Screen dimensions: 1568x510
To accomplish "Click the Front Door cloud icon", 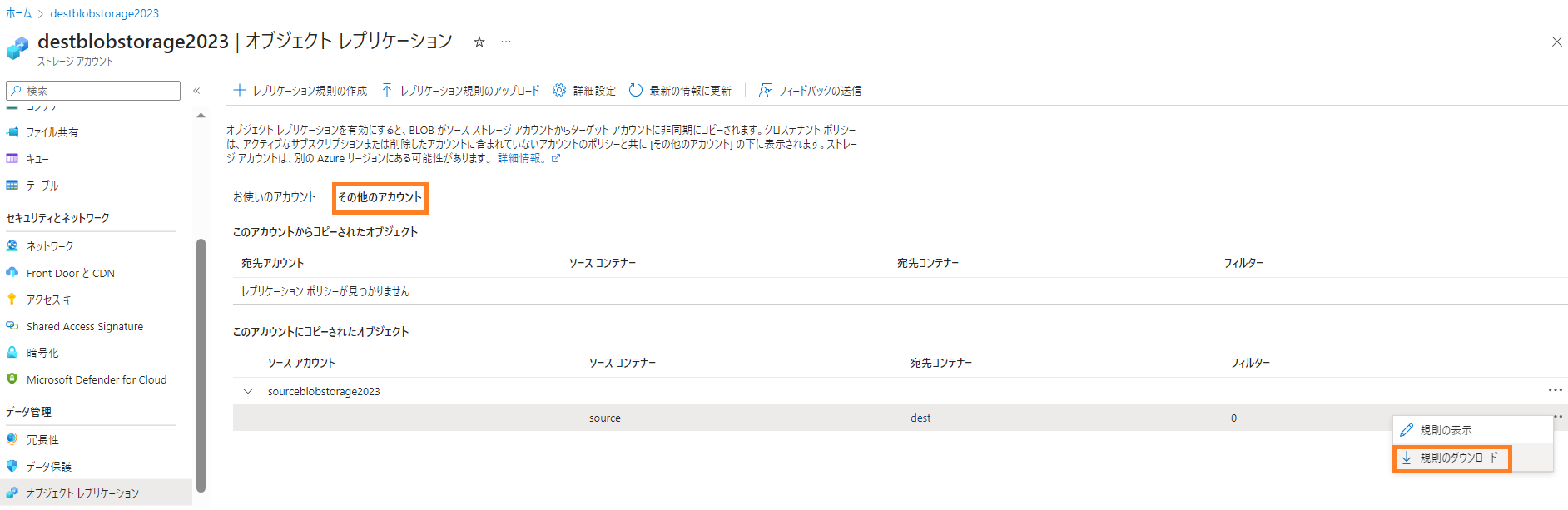I will (12, 273).
